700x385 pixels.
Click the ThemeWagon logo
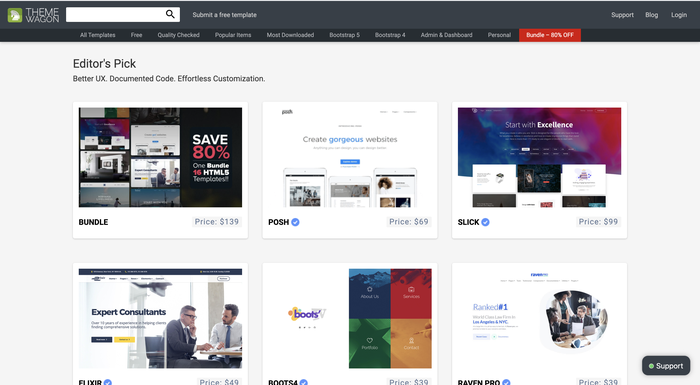pos(33,15)
